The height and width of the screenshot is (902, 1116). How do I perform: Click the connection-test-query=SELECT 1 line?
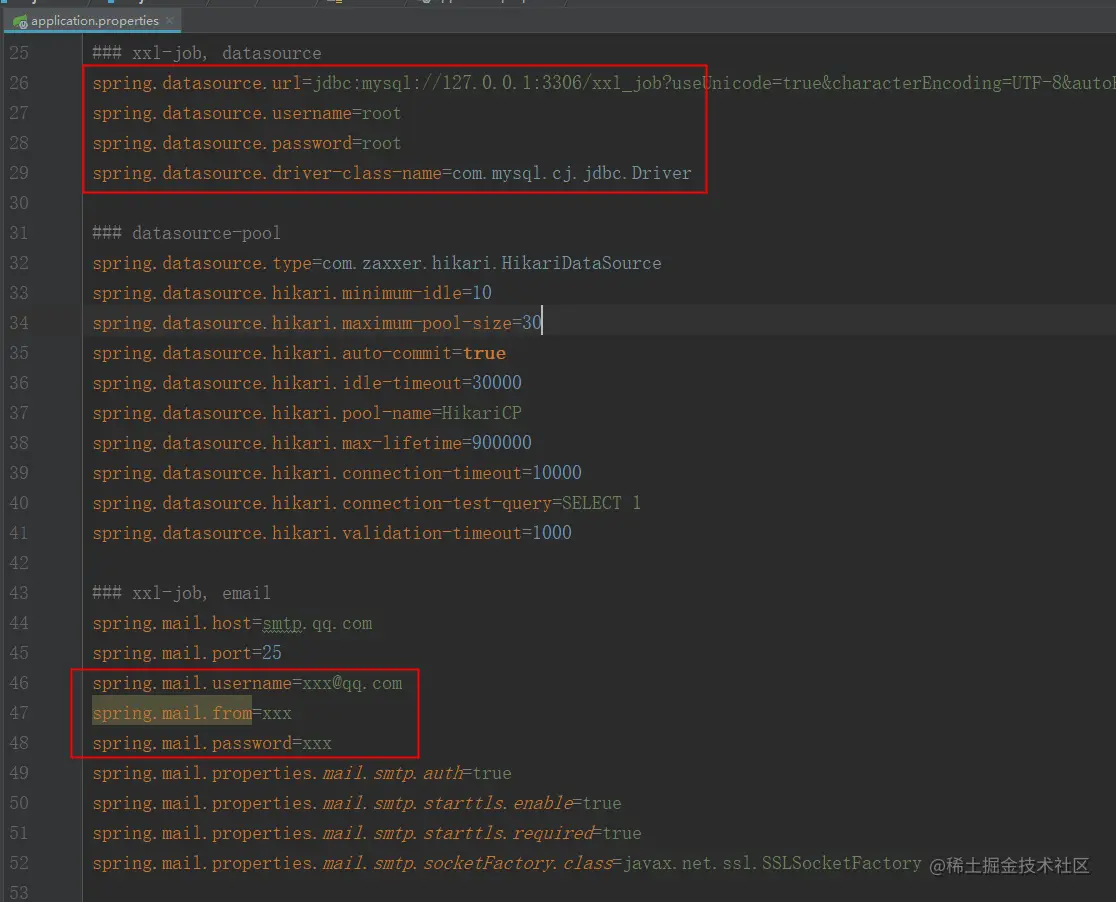point(367,503)
